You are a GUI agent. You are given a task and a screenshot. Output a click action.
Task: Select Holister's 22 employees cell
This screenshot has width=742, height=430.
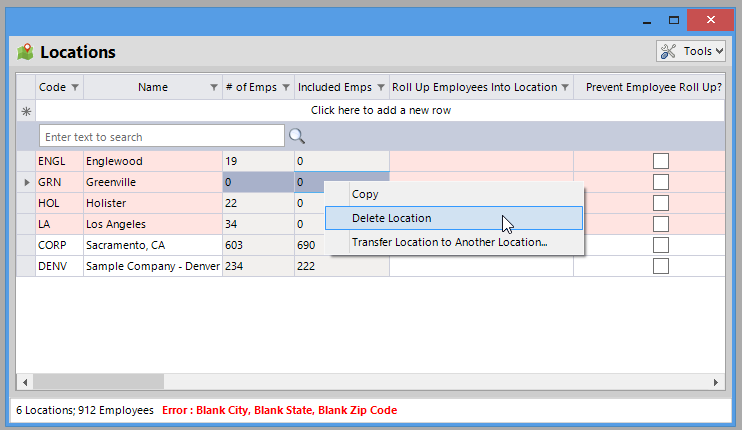258,203
